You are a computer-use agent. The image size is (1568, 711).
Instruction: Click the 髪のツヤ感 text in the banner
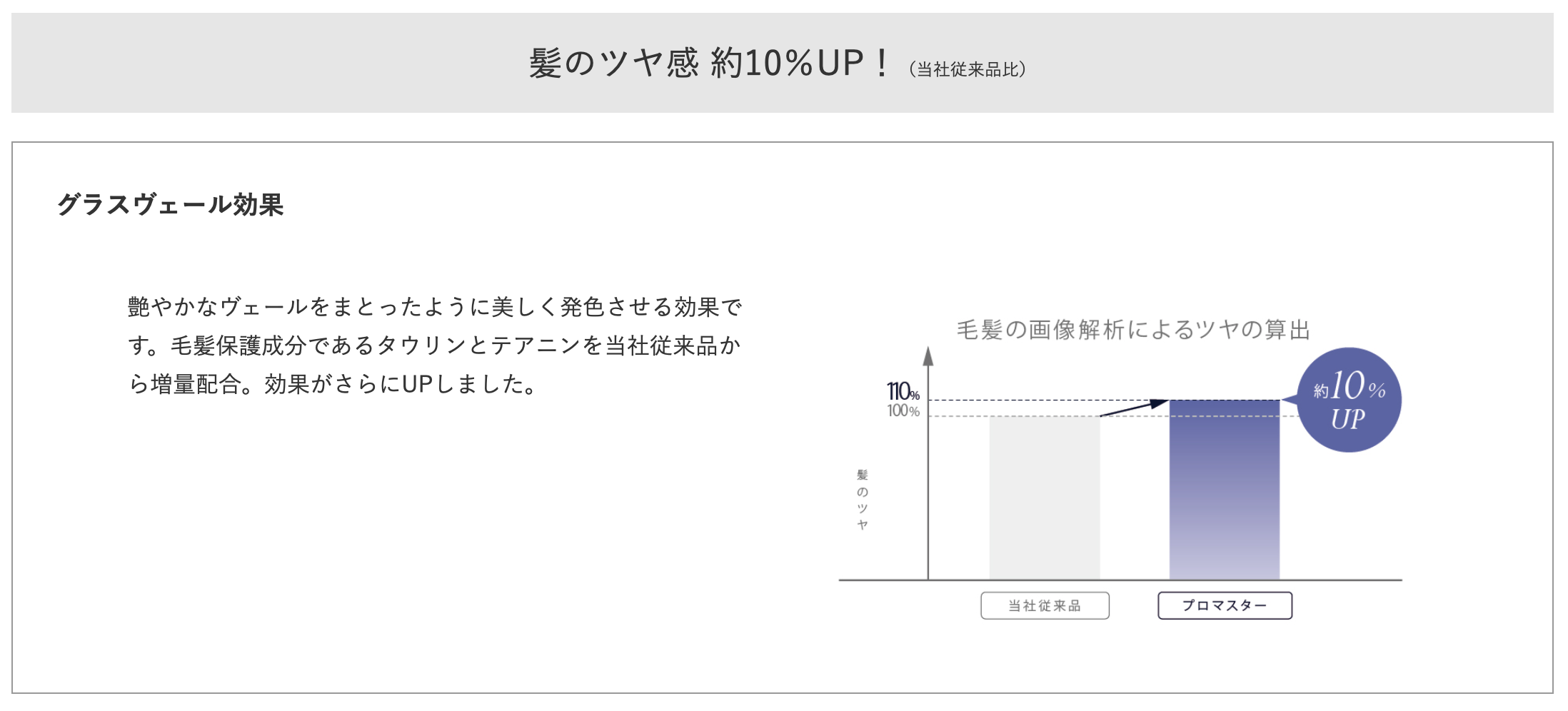(x=613, y=63)
